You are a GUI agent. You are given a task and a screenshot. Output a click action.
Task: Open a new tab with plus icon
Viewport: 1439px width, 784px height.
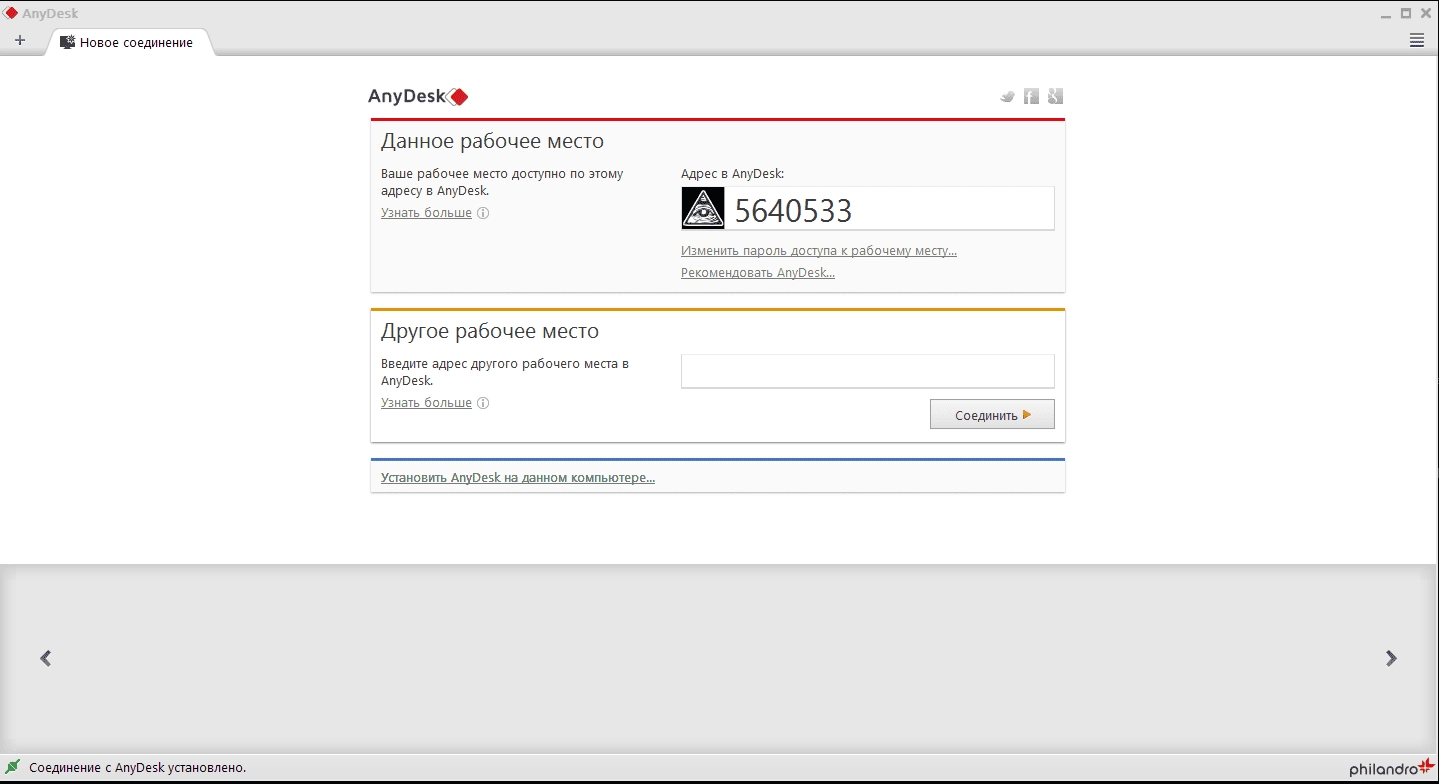click(20, 41)
